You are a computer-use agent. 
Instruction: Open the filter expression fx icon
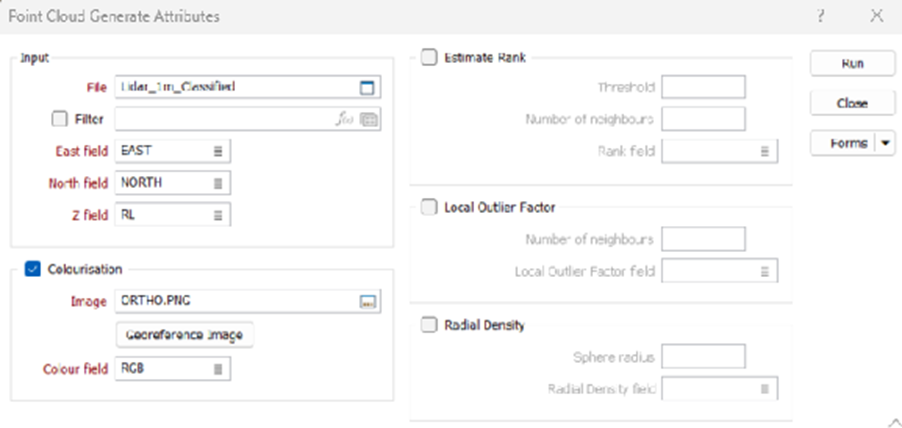[x=345, y=119]
